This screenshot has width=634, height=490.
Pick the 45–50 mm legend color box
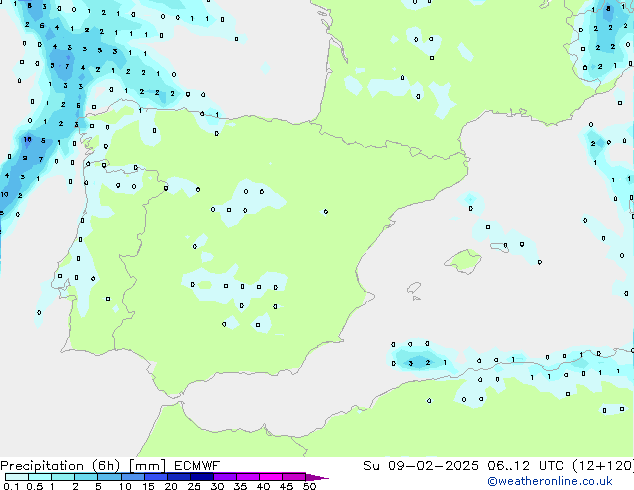[x=294, y=477]
